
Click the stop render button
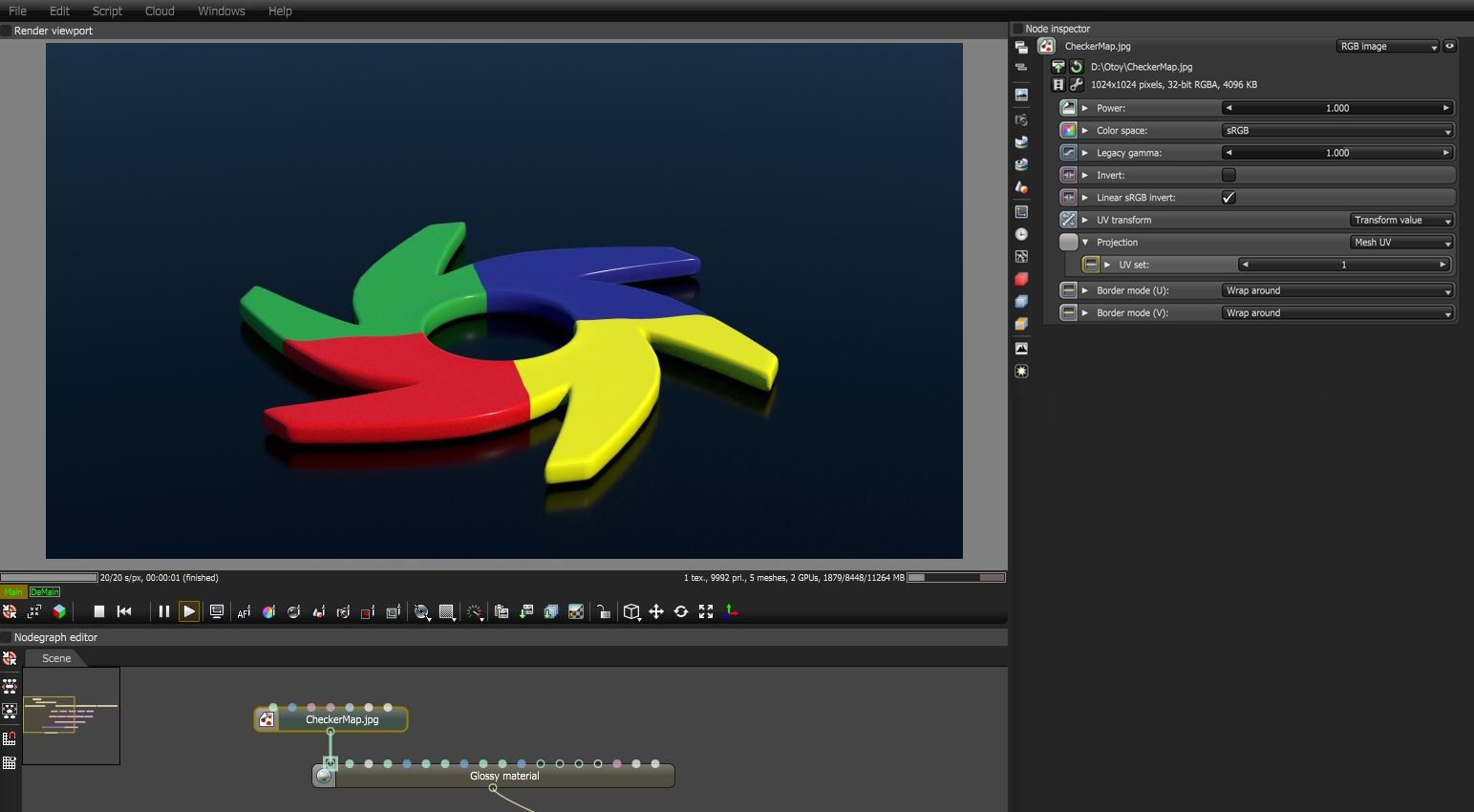pyautogui.click(x=98, y=611)
